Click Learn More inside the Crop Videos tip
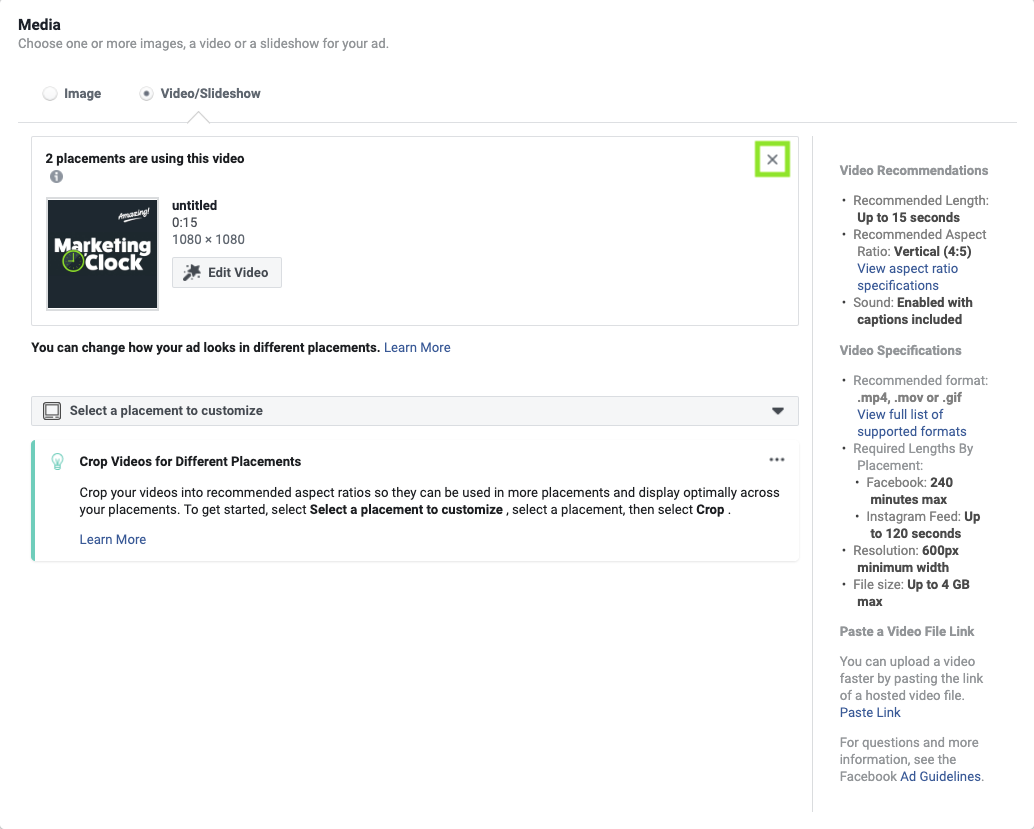This screenshot has width=1034, height=829. [112, 539]
